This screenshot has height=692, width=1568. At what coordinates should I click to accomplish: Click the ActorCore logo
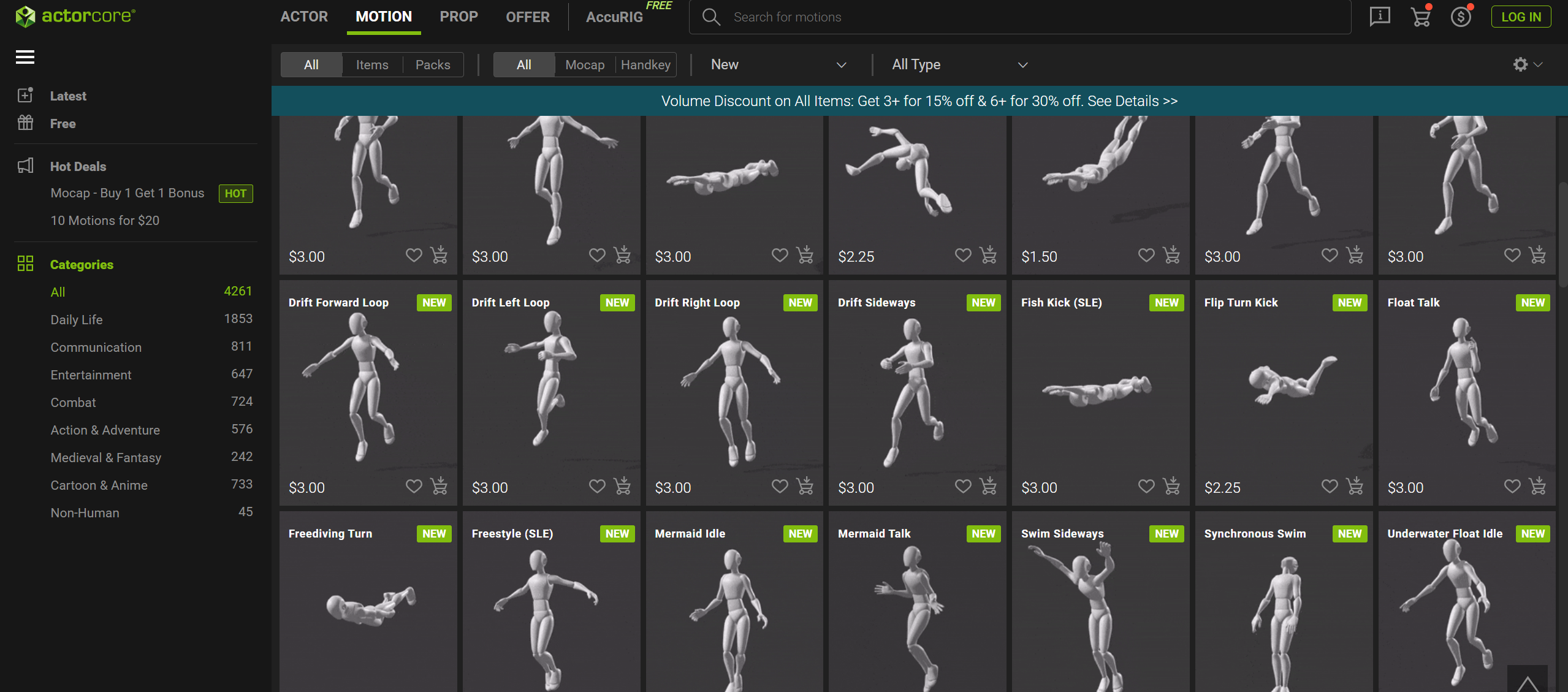pos(75,16)
